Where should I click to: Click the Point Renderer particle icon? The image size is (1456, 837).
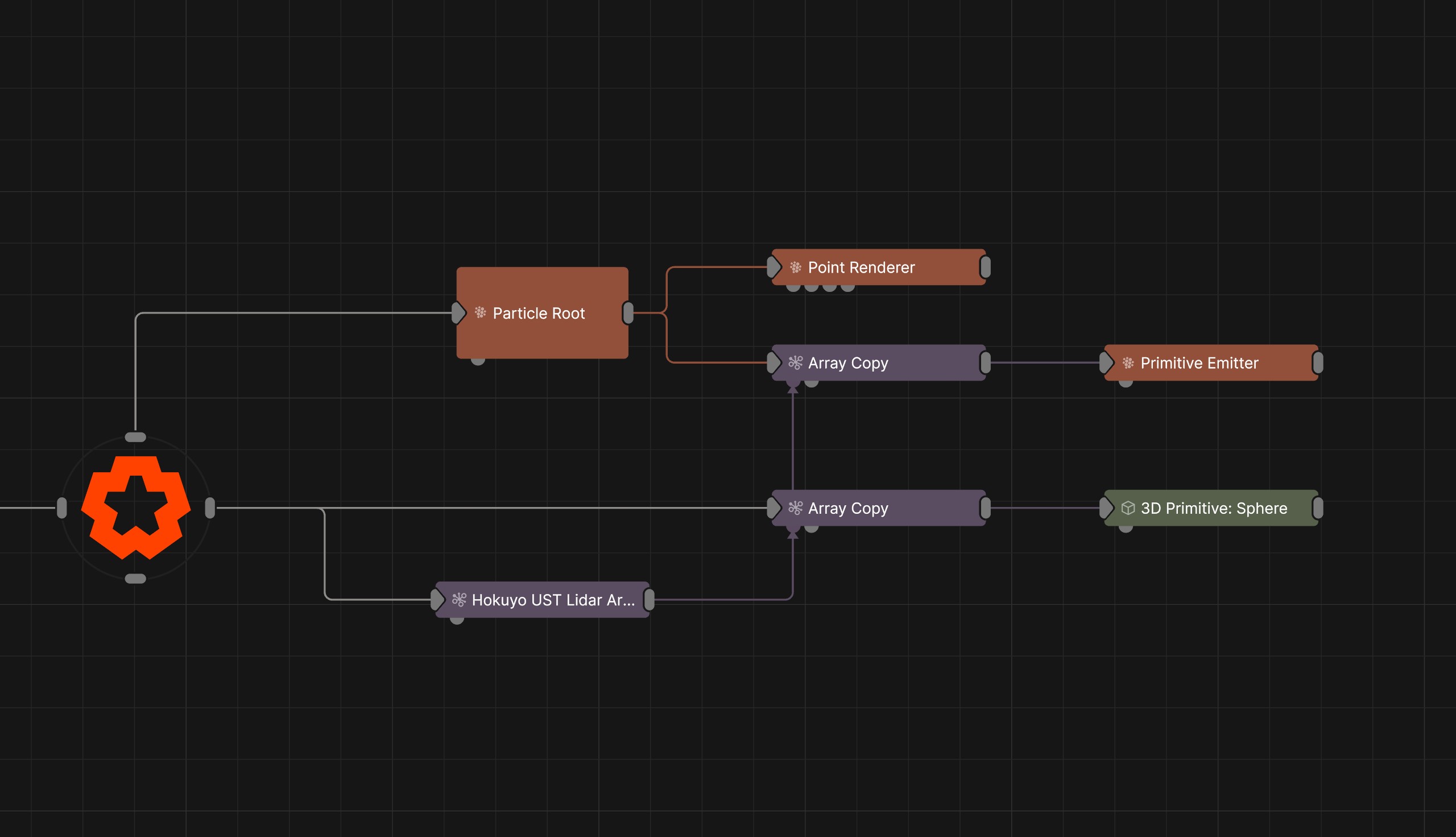(x=795, y=267)
